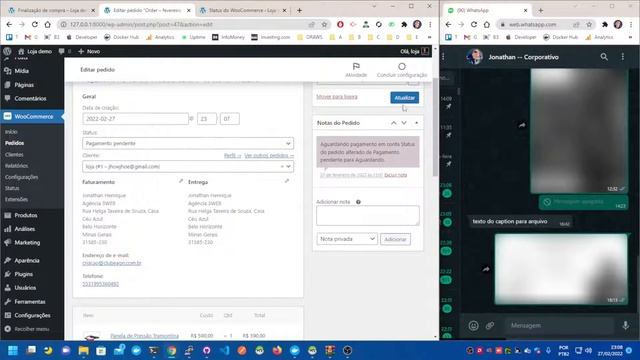Open Relatórios submenu item
The height and width of the screenshot is (360, 640).
click(16, 166)
